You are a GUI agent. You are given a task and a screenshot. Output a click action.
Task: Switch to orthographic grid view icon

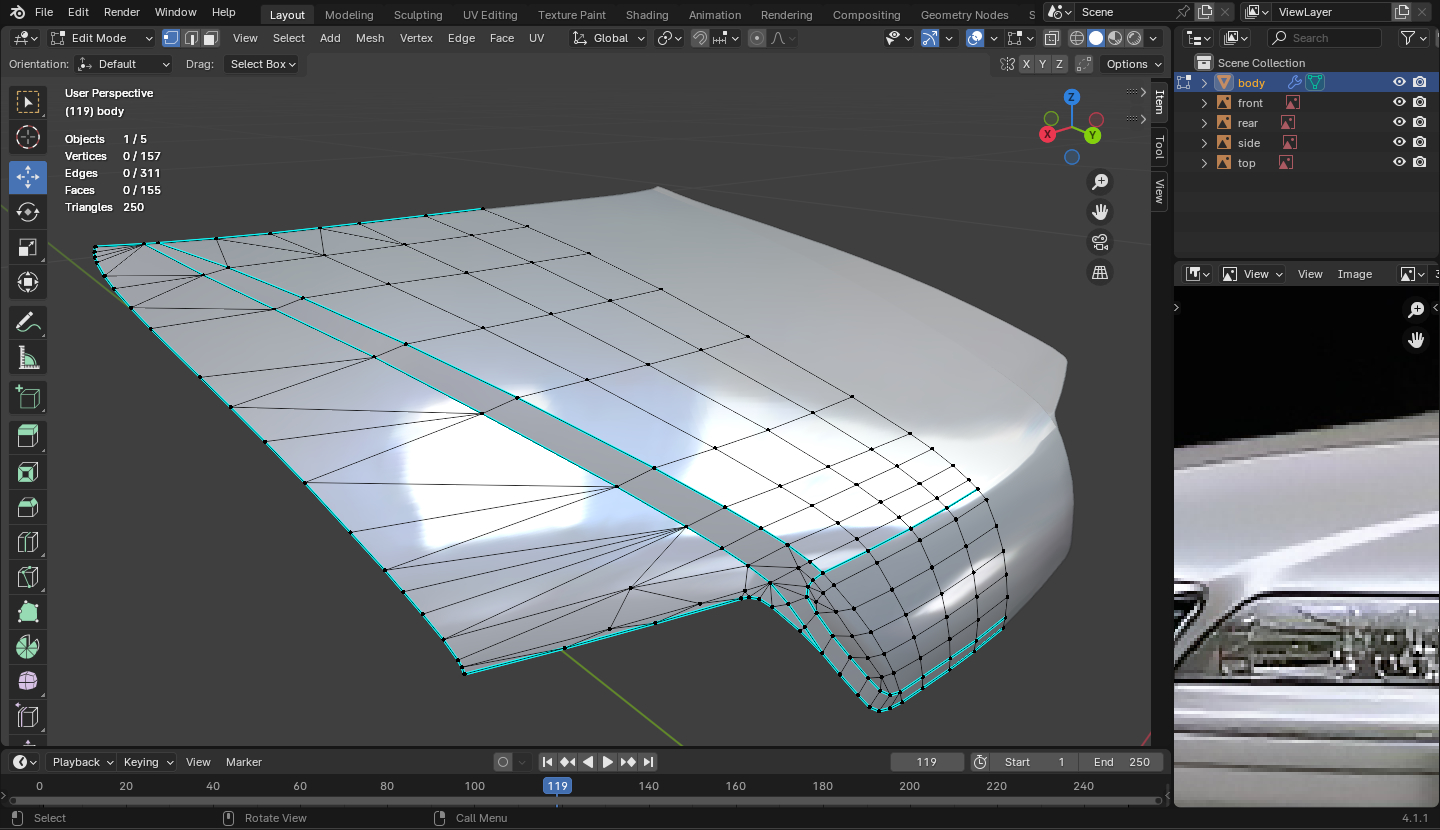coord(1100,272)
